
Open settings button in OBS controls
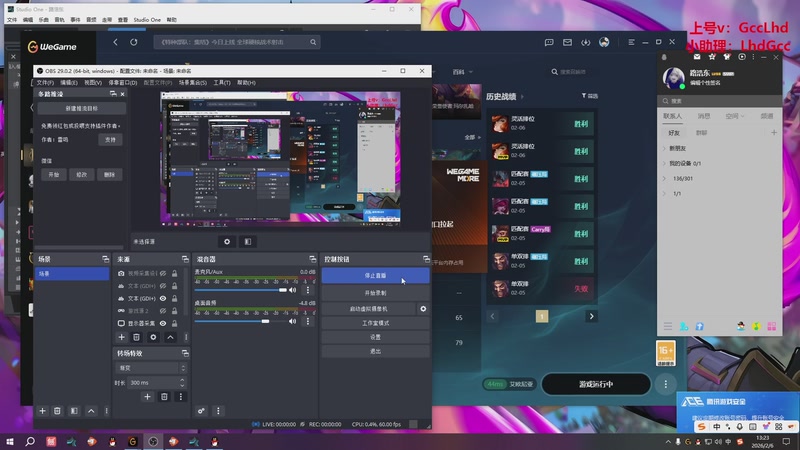[376, 337]
